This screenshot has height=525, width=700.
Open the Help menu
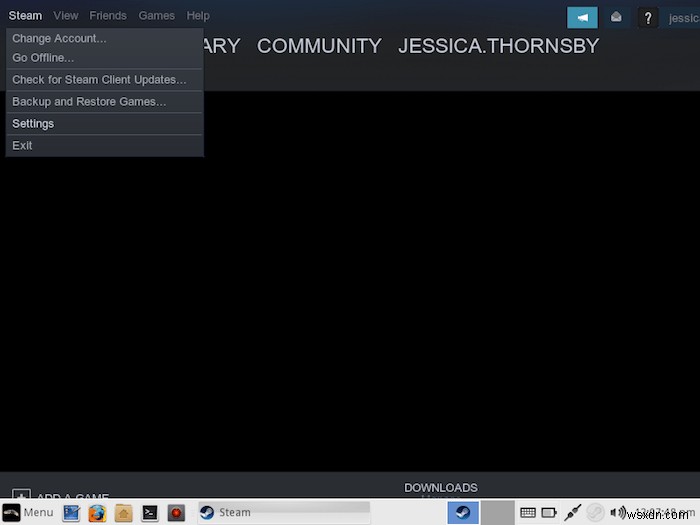(198, 16)
